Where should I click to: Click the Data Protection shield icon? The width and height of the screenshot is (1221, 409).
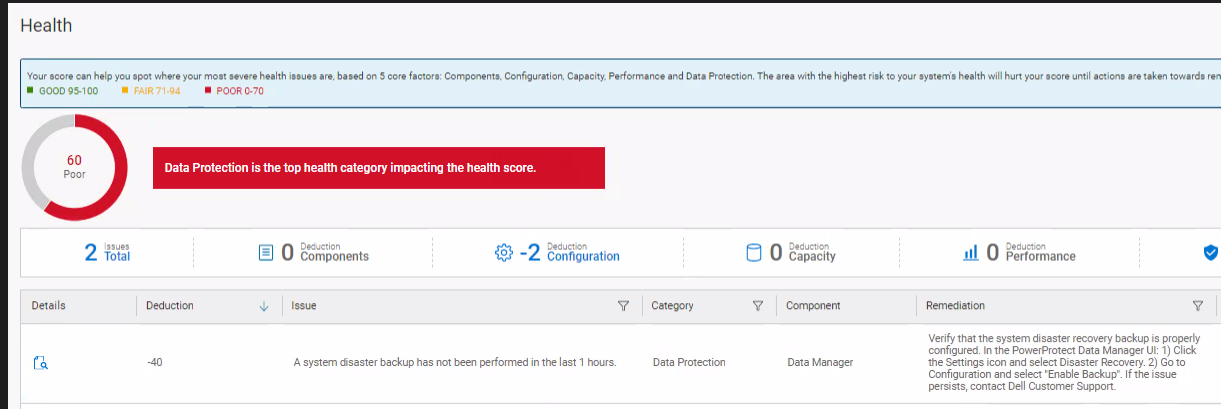[x=1211, y=253]
